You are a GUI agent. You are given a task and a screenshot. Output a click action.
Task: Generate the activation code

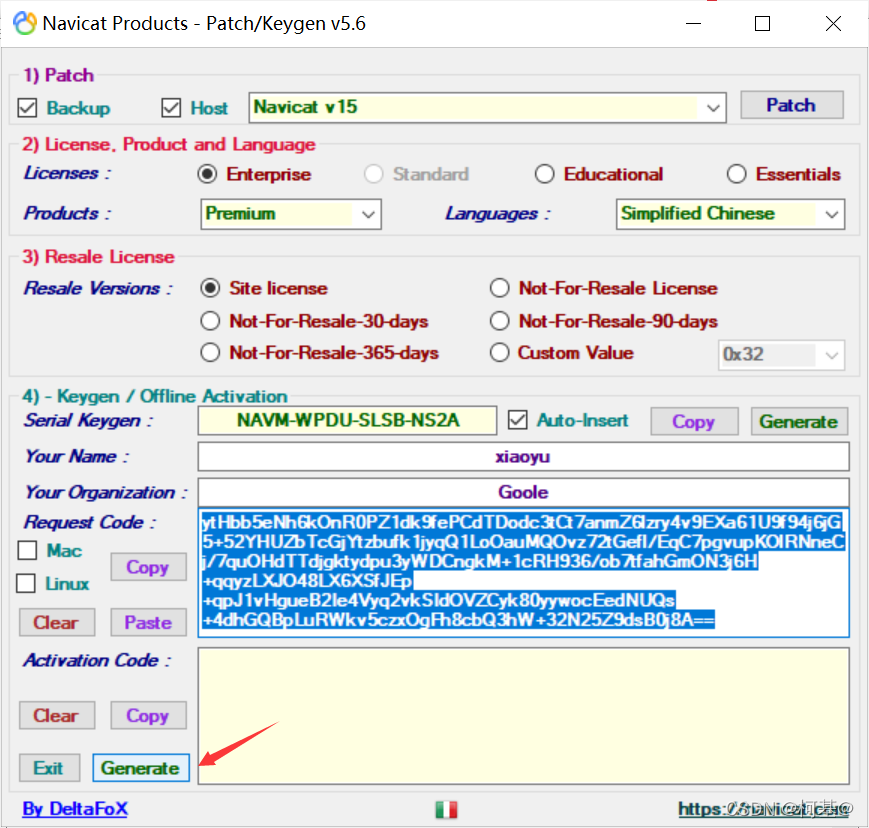point(141,768)
